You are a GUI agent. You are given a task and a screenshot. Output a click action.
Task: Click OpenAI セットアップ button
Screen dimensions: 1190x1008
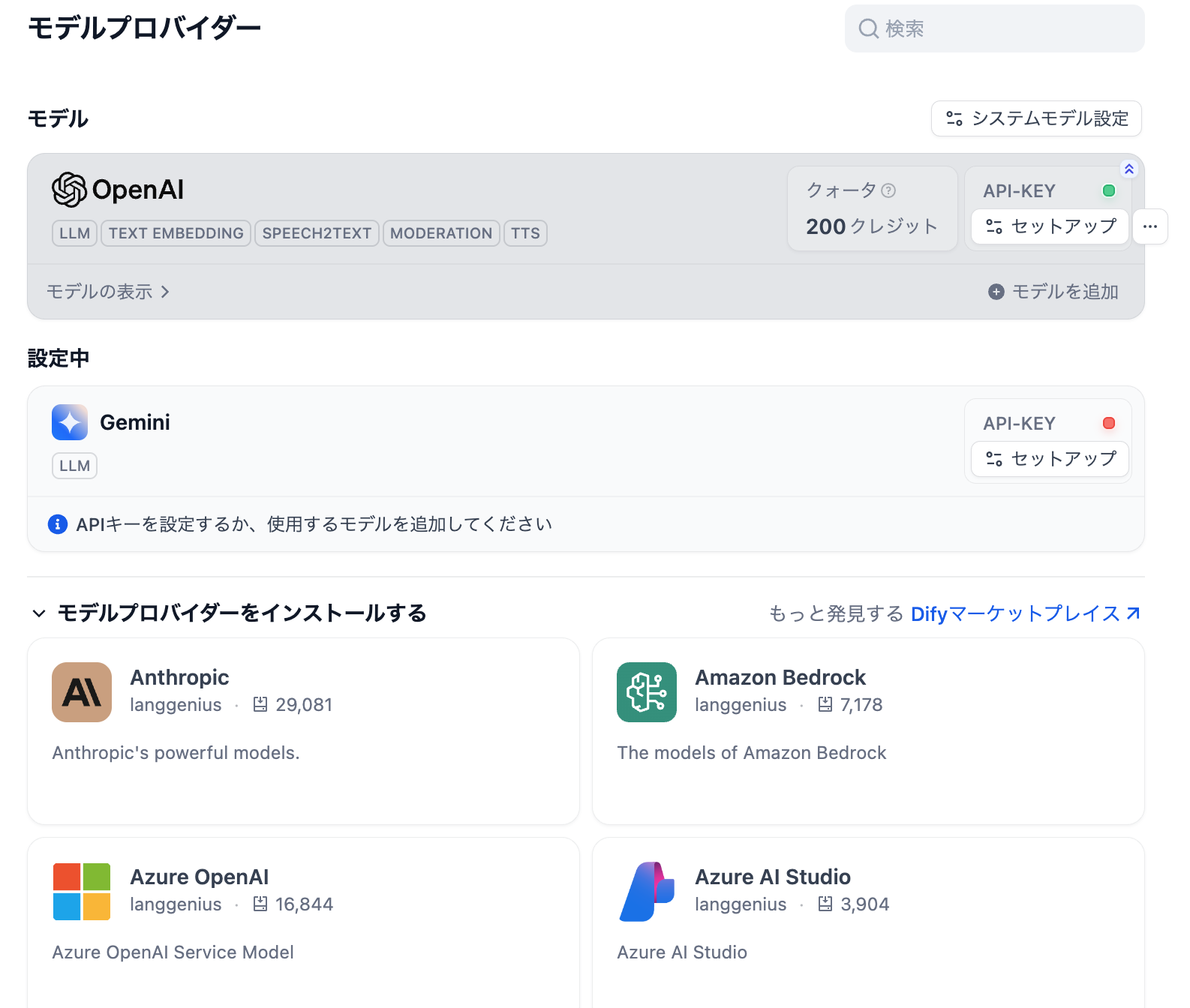[1050, 226]
